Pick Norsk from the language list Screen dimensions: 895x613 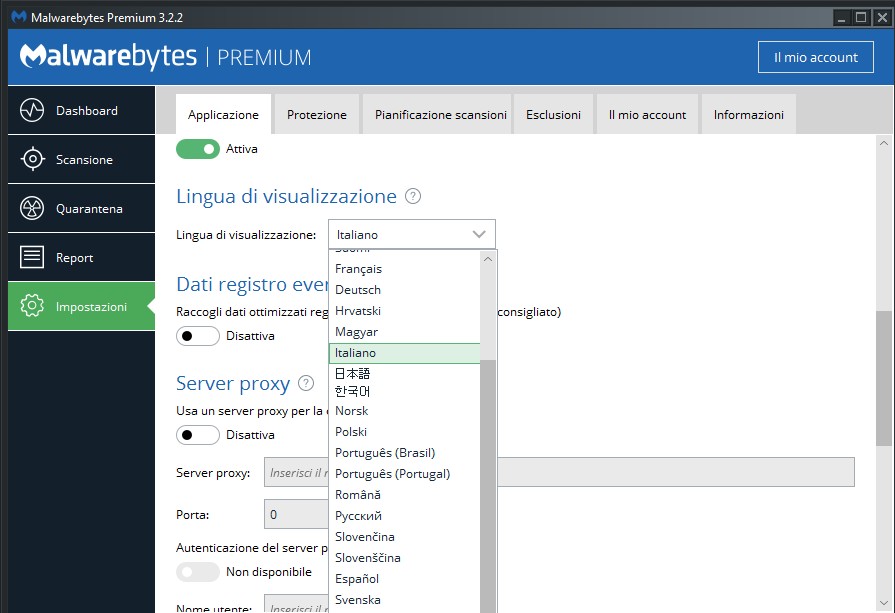point(405,411)
